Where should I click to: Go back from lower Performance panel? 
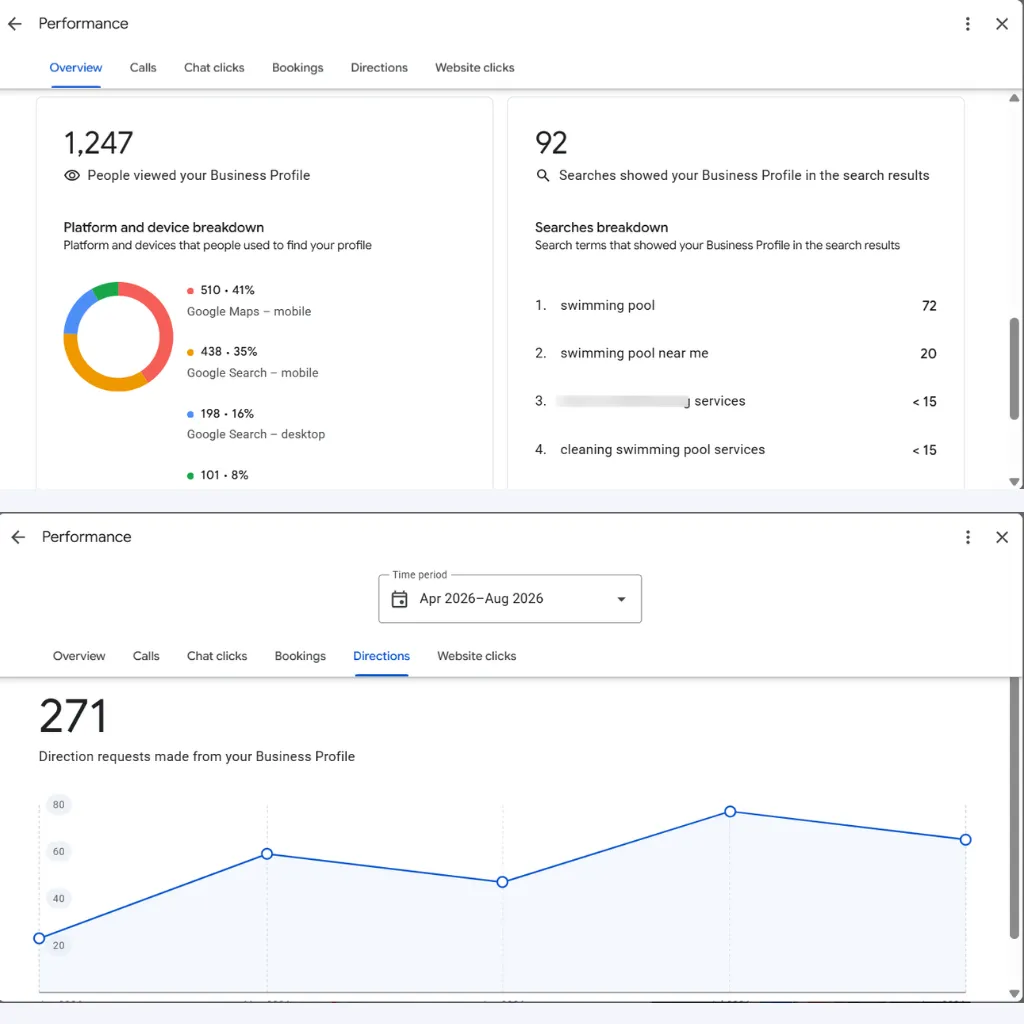pos(18,537)
